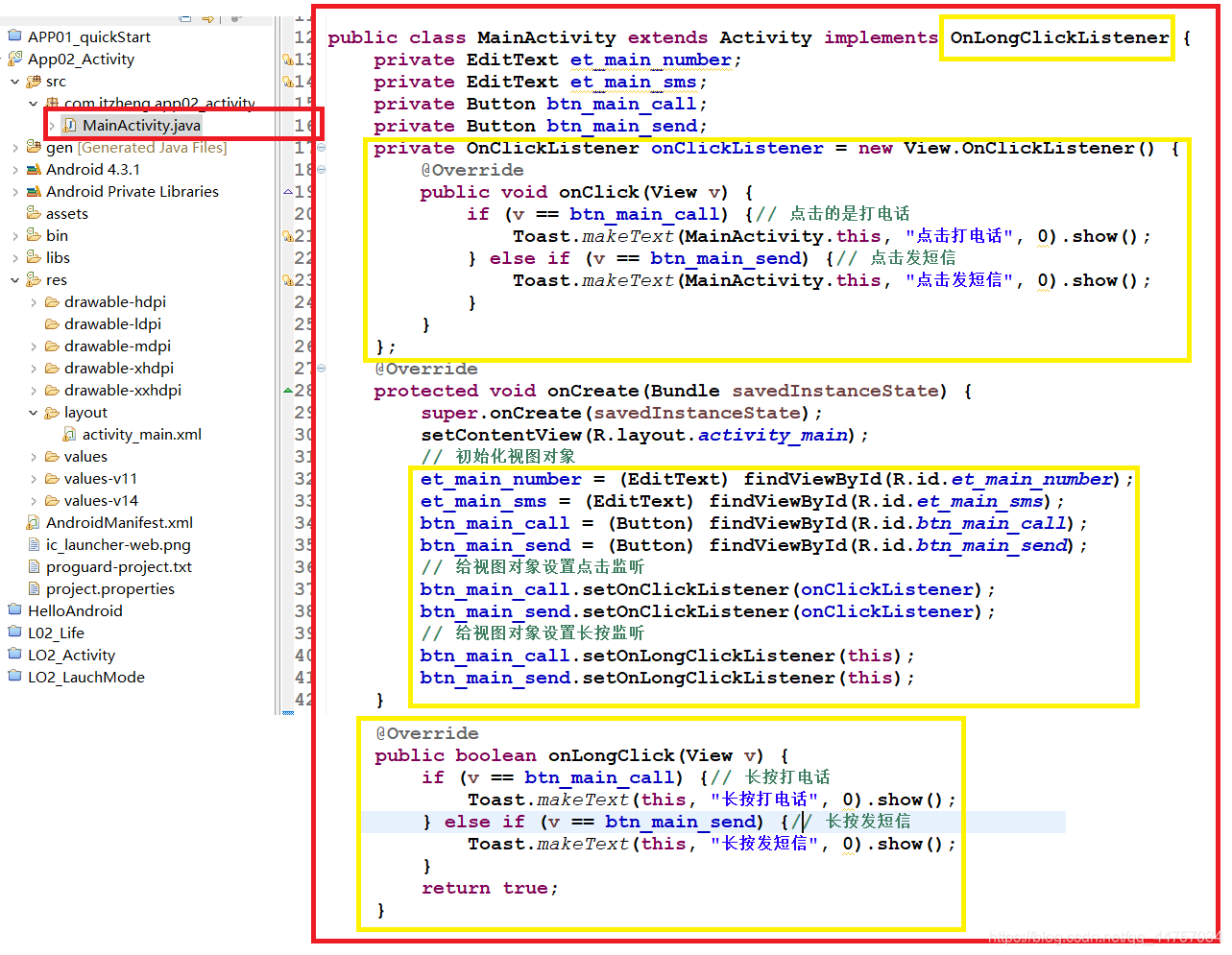This screenshot has height=955, width=1232.
Task: Click the warning marker on line 13
Action: click(x=288, y=60)
